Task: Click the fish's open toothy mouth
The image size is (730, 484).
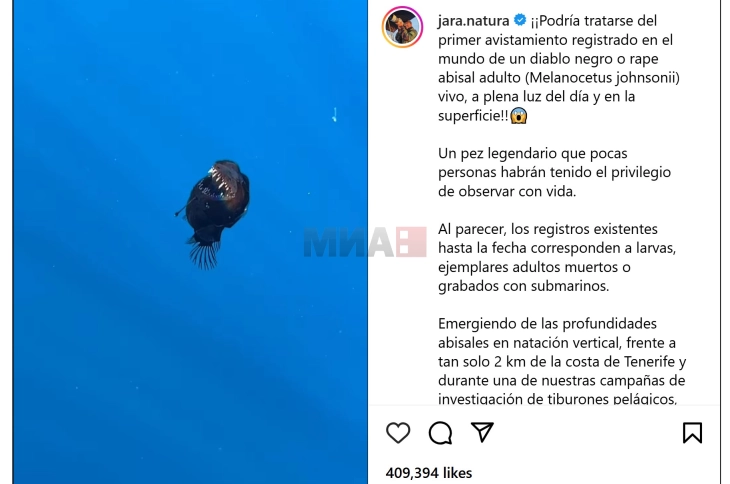Action: pyautogui.click(x=222, y=182)
